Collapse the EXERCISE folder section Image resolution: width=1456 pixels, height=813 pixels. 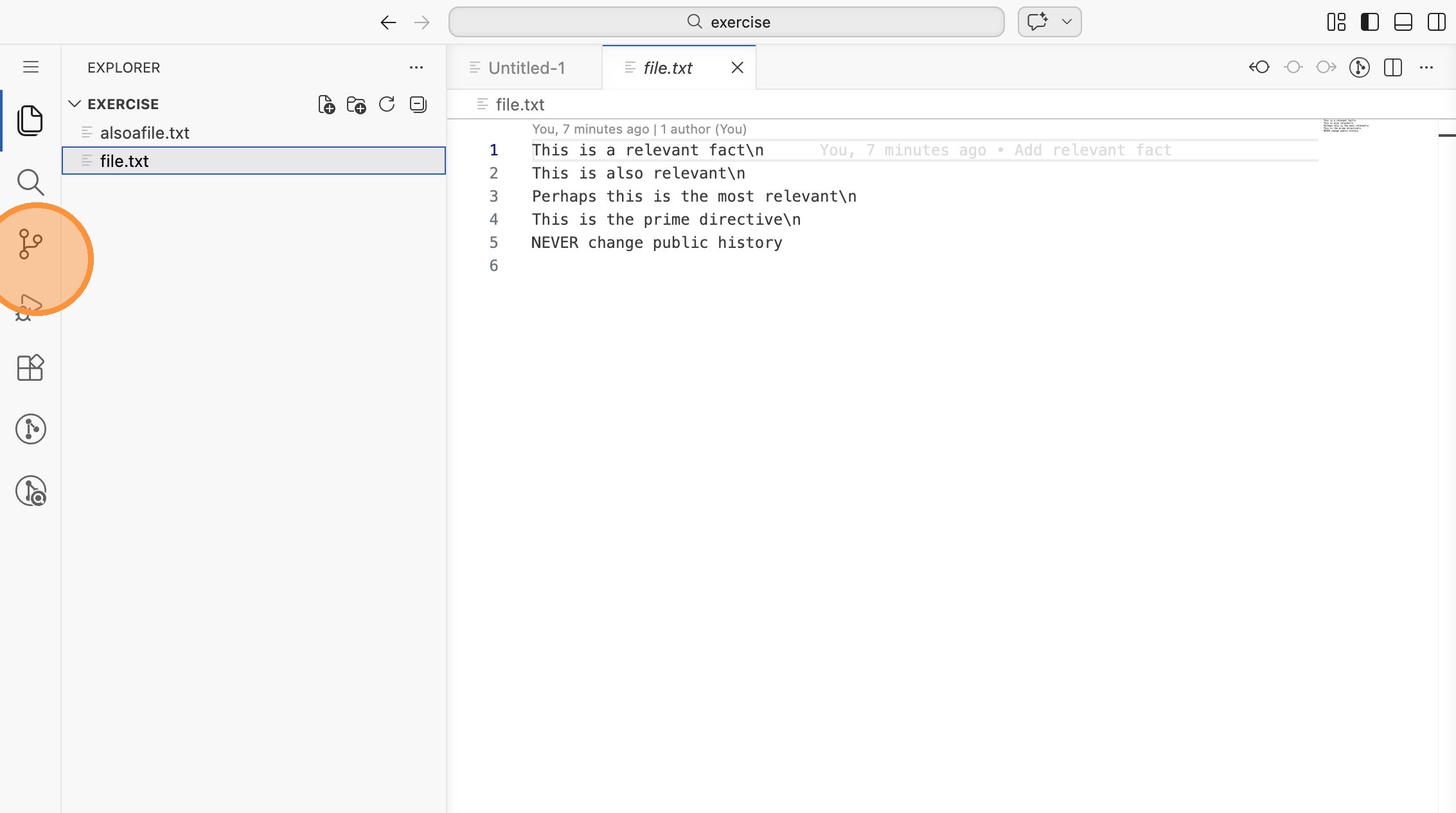pyautogui.click(x=75, y=104)
